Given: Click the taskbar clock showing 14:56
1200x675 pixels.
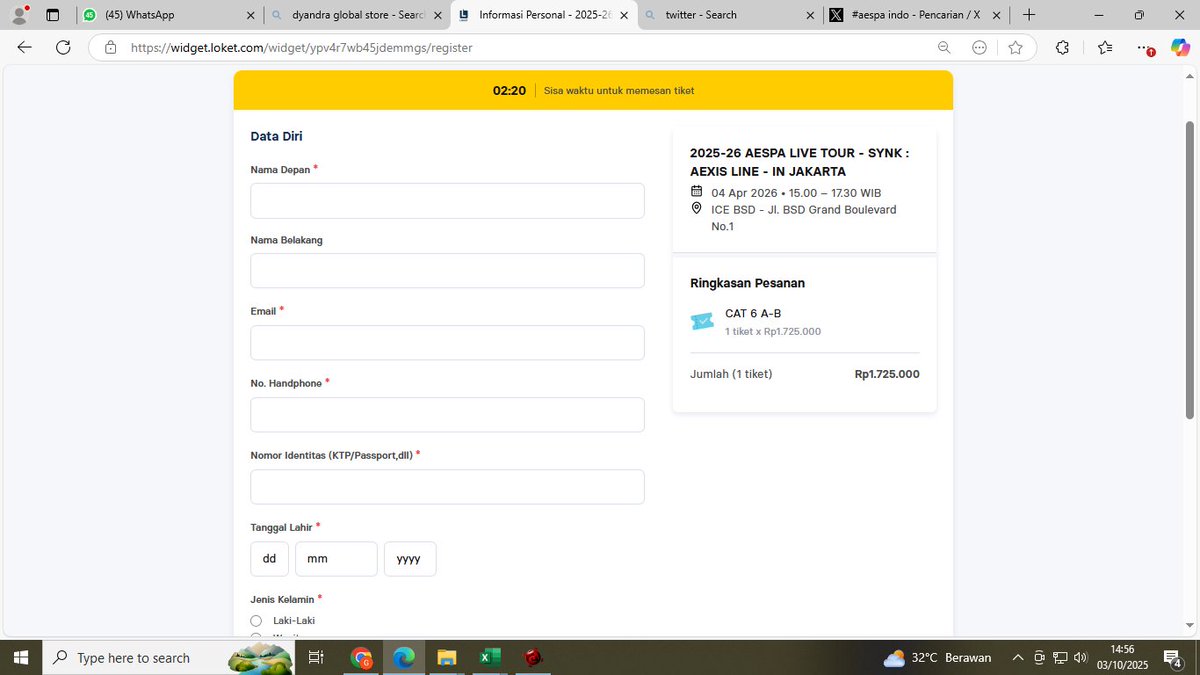Looking at the screenshot, I should (1122, 657).
